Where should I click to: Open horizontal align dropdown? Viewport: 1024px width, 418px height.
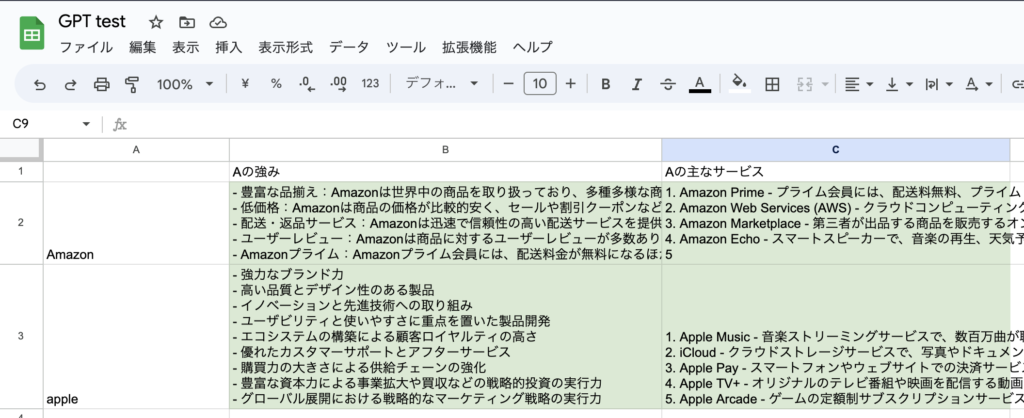click(859, 84)
